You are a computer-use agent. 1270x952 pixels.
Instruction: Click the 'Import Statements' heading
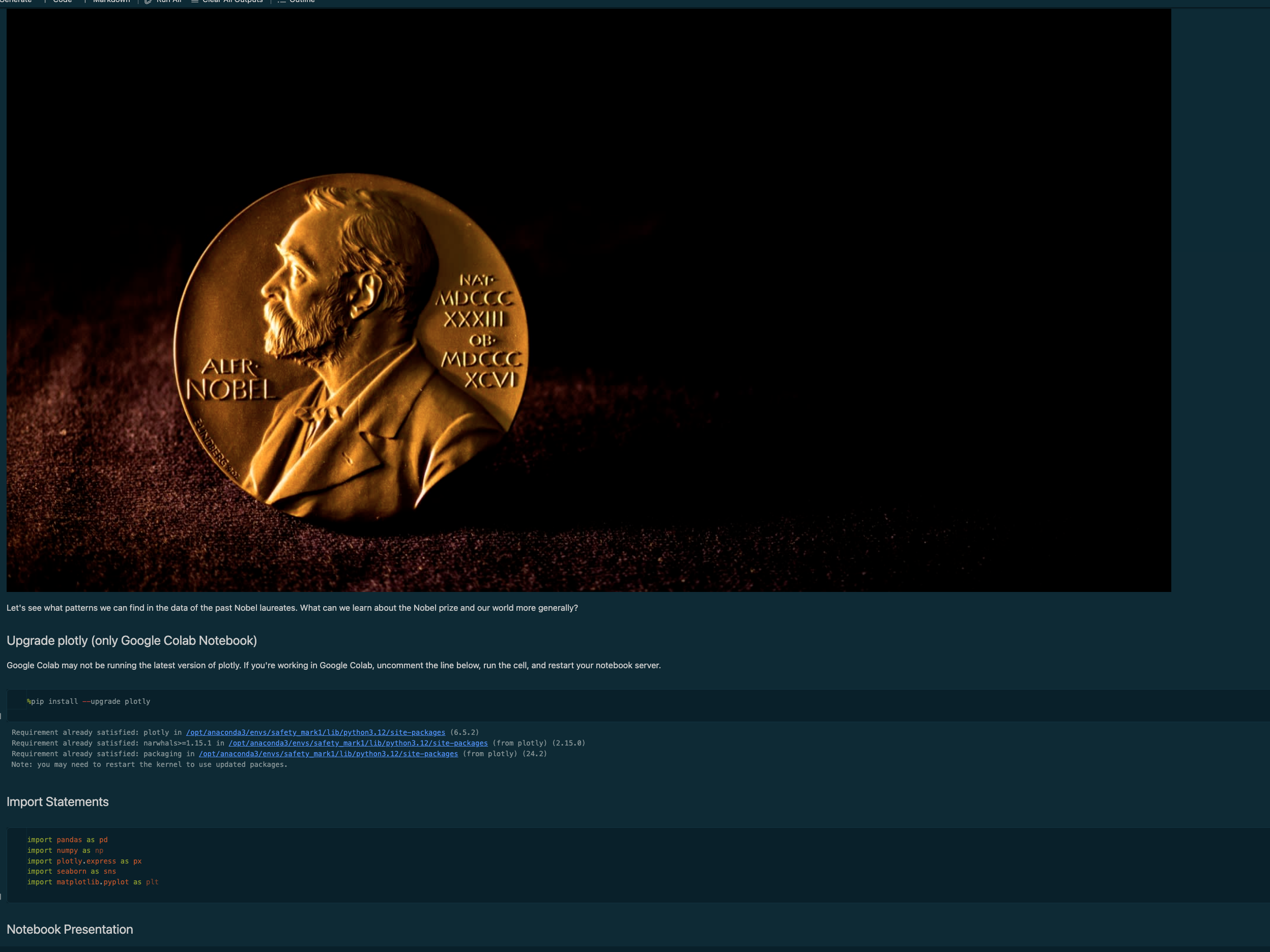[x=57, y=801]
